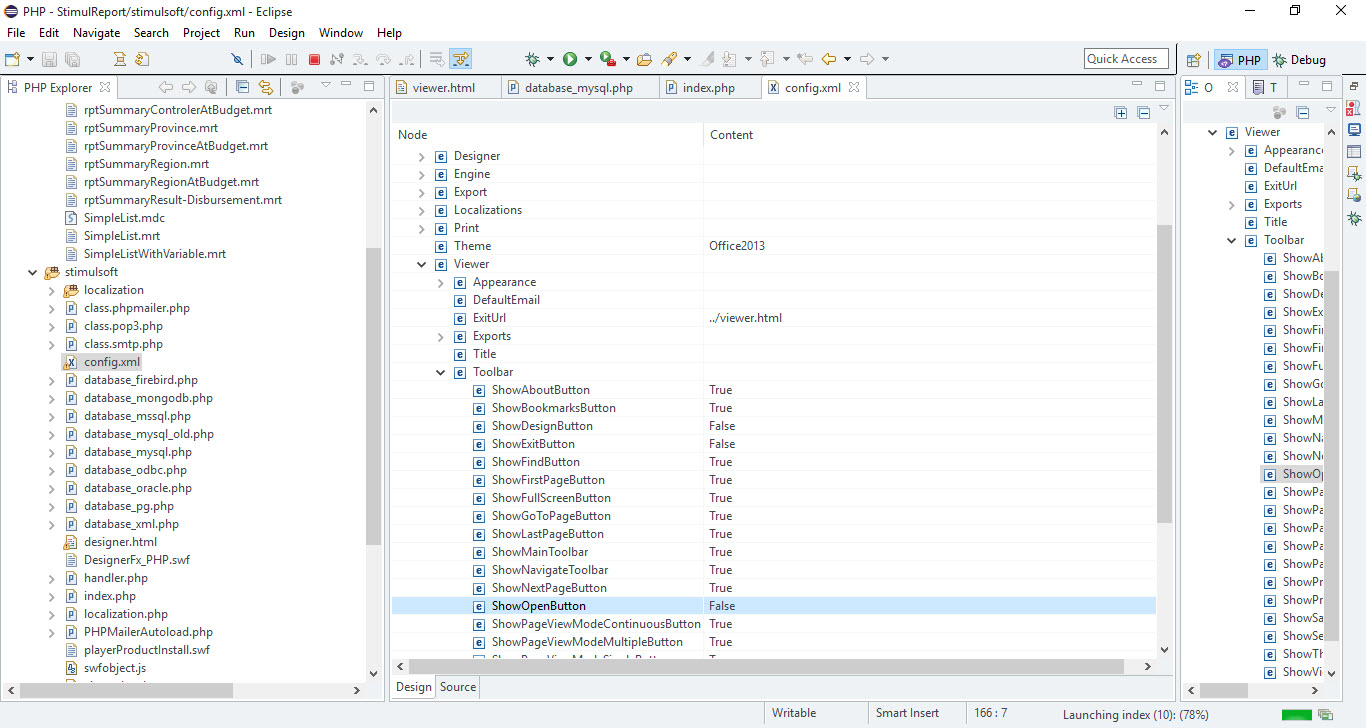Click the ../viewer.html ExitUrl value
Image resolution: width=1366 pixels, height=728 pixels.
click(x=746, y=318)
